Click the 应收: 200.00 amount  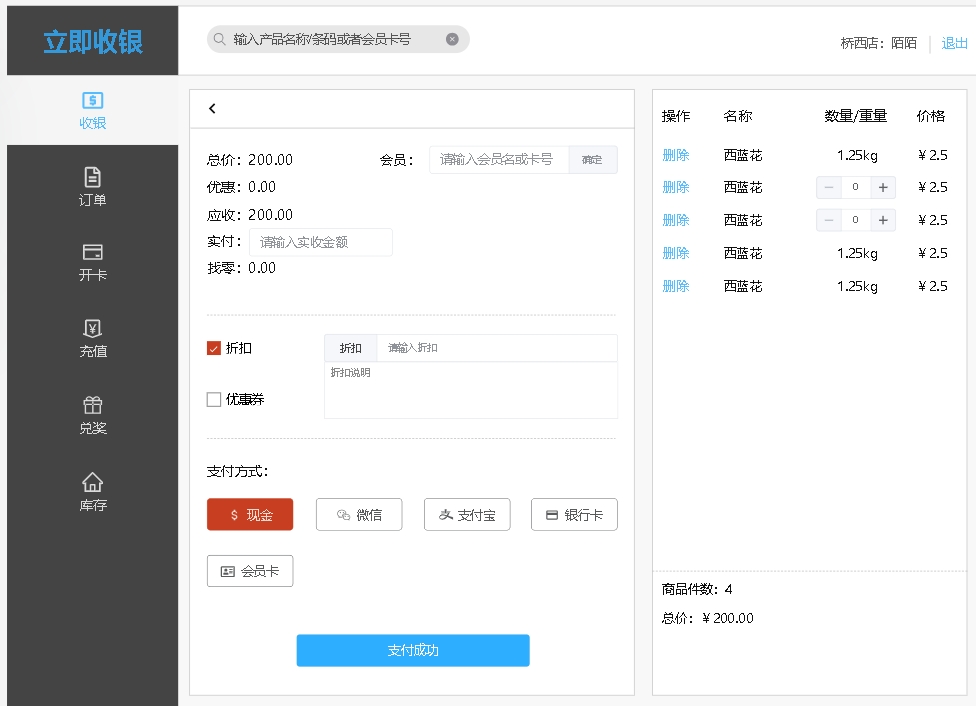coord(250,215)
